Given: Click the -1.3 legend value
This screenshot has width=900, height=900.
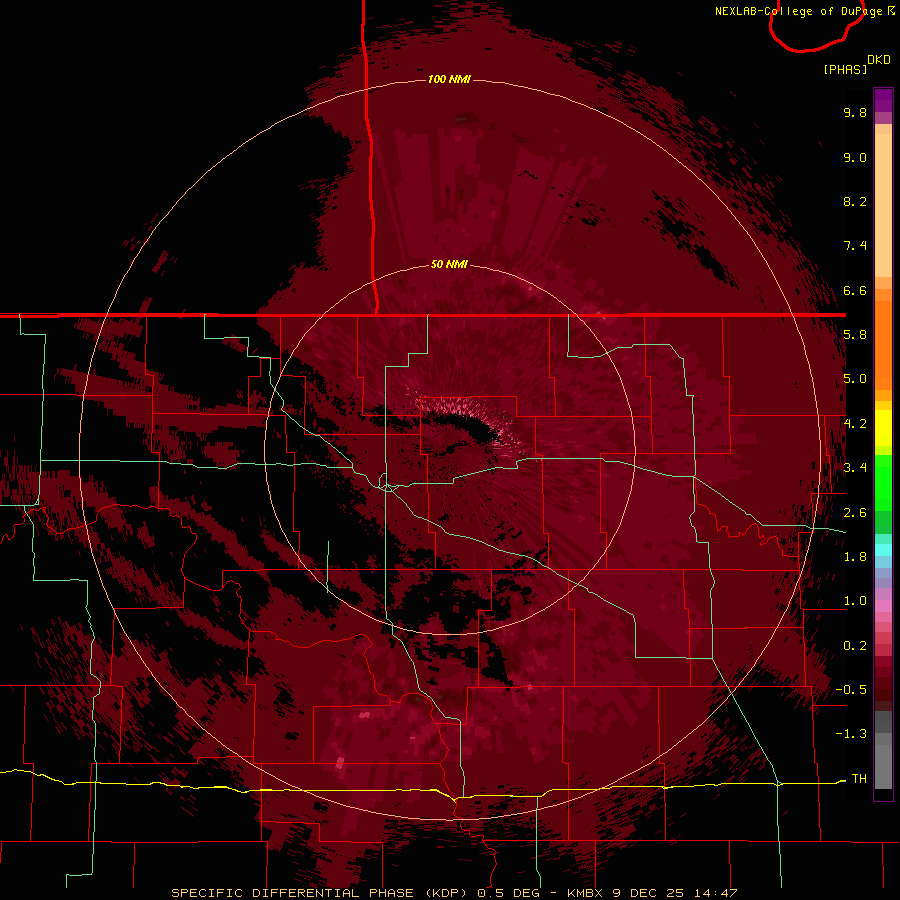Looking at the screenshot, I should 851,734.
